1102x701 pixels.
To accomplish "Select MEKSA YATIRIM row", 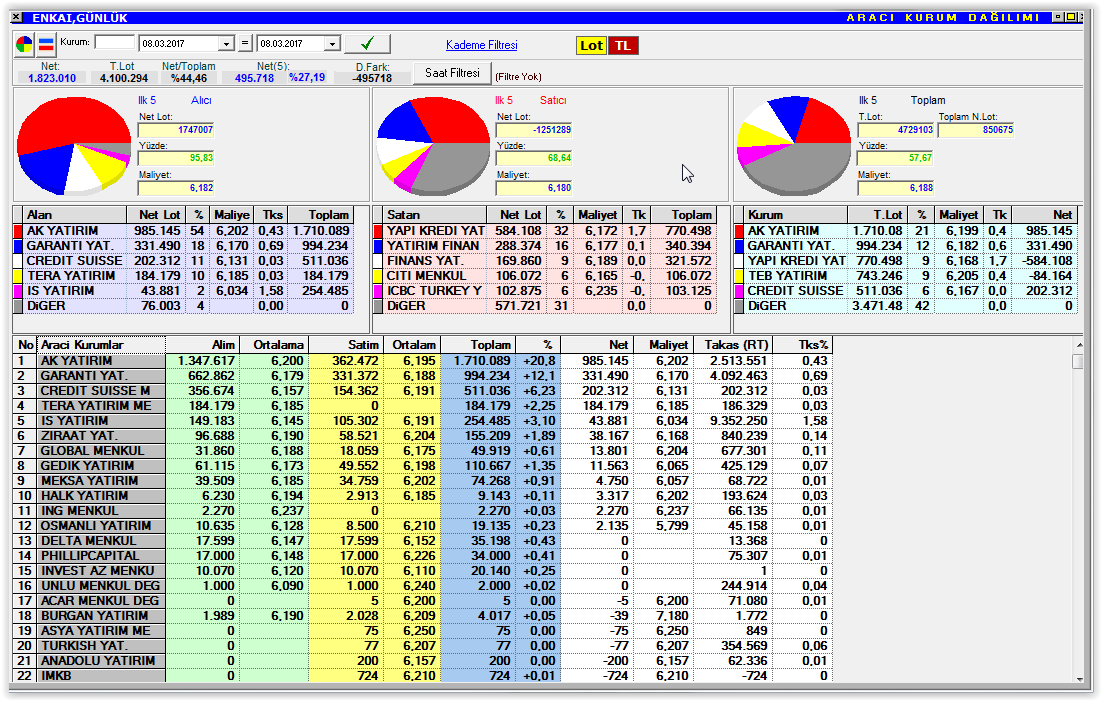I will 422,481.
